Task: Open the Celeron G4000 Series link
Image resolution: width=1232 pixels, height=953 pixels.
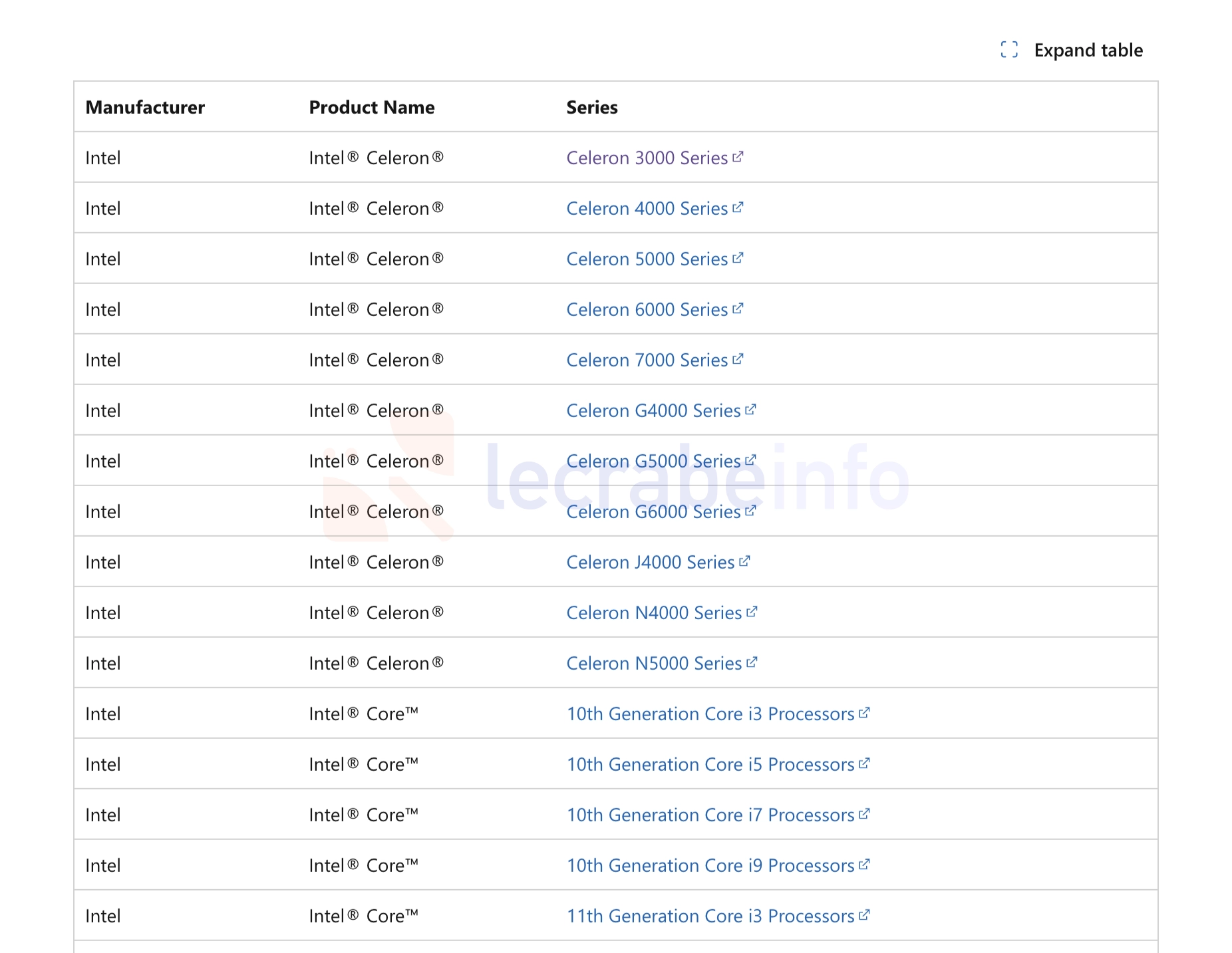Action: pos(653,411)
